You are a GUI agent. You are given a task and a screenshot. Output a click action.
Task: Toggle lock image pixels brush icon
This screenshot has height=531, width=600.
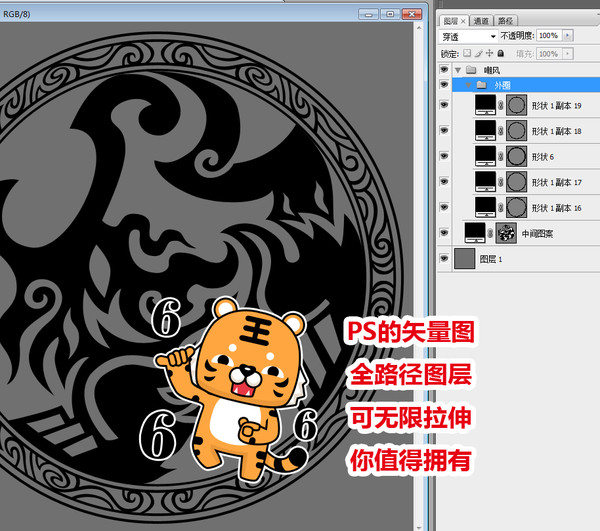click(478, 53)
